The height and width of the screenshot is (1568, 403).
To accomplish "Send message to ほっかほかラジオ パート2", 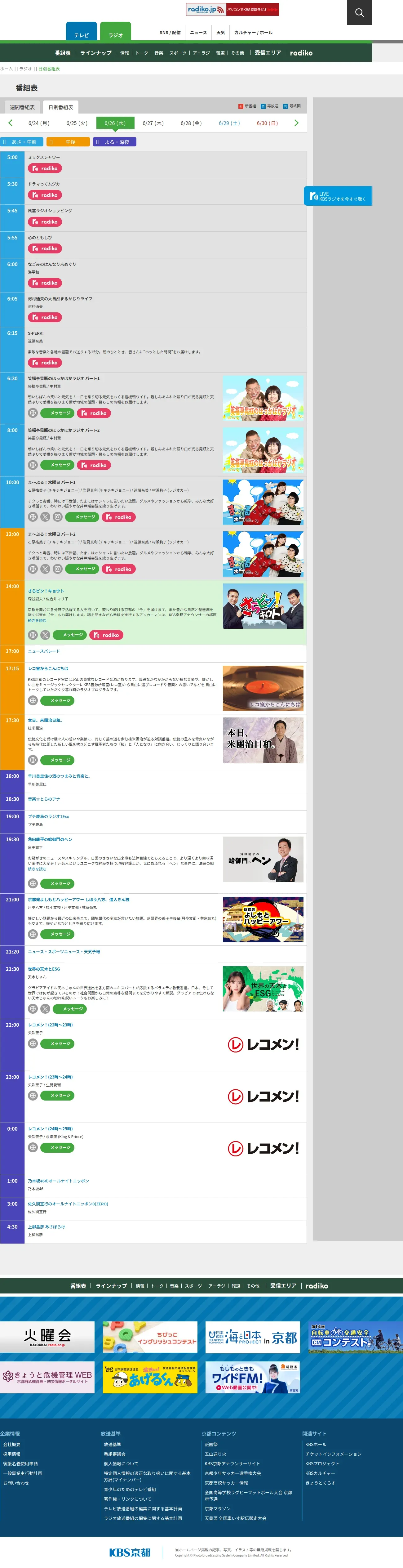I will [x=57, y=465].
